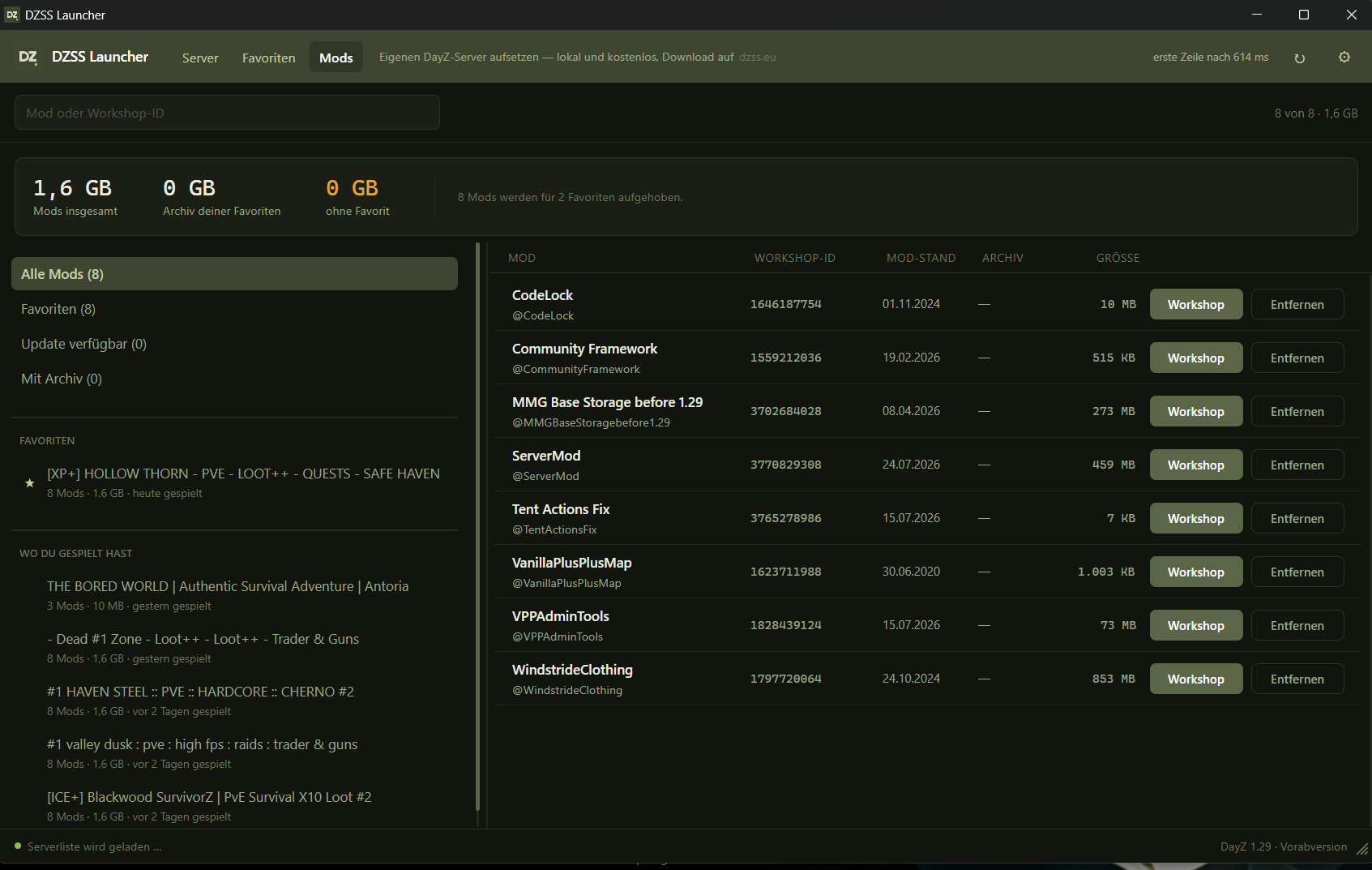Click the WORKSHOP-ID column header
This screenshot has height=870, width=1372.
pyautogui.click(x=794, y=258)
